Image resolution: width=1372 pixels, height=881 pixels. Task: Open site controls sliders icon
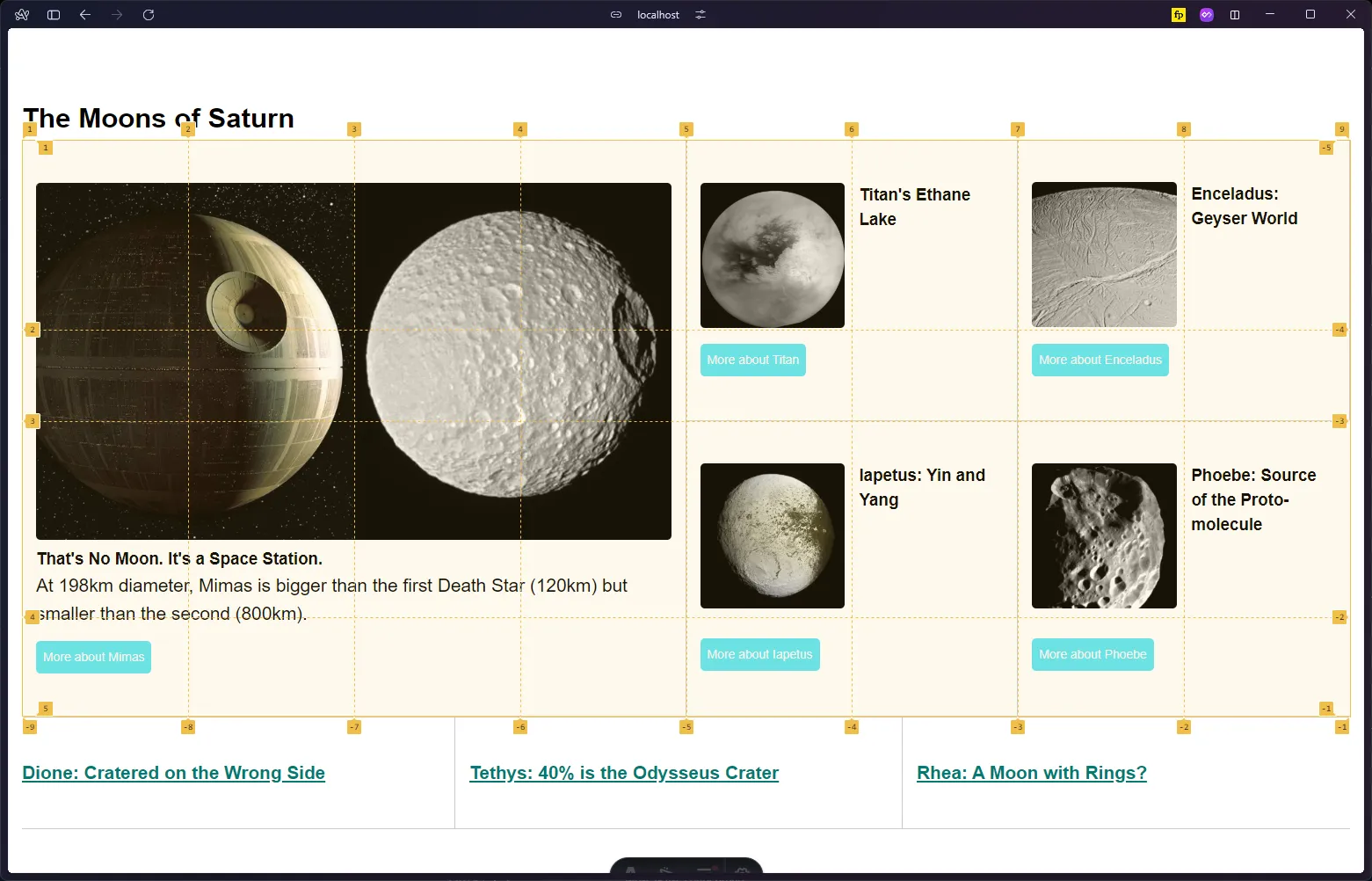click(x=701, y=15)
